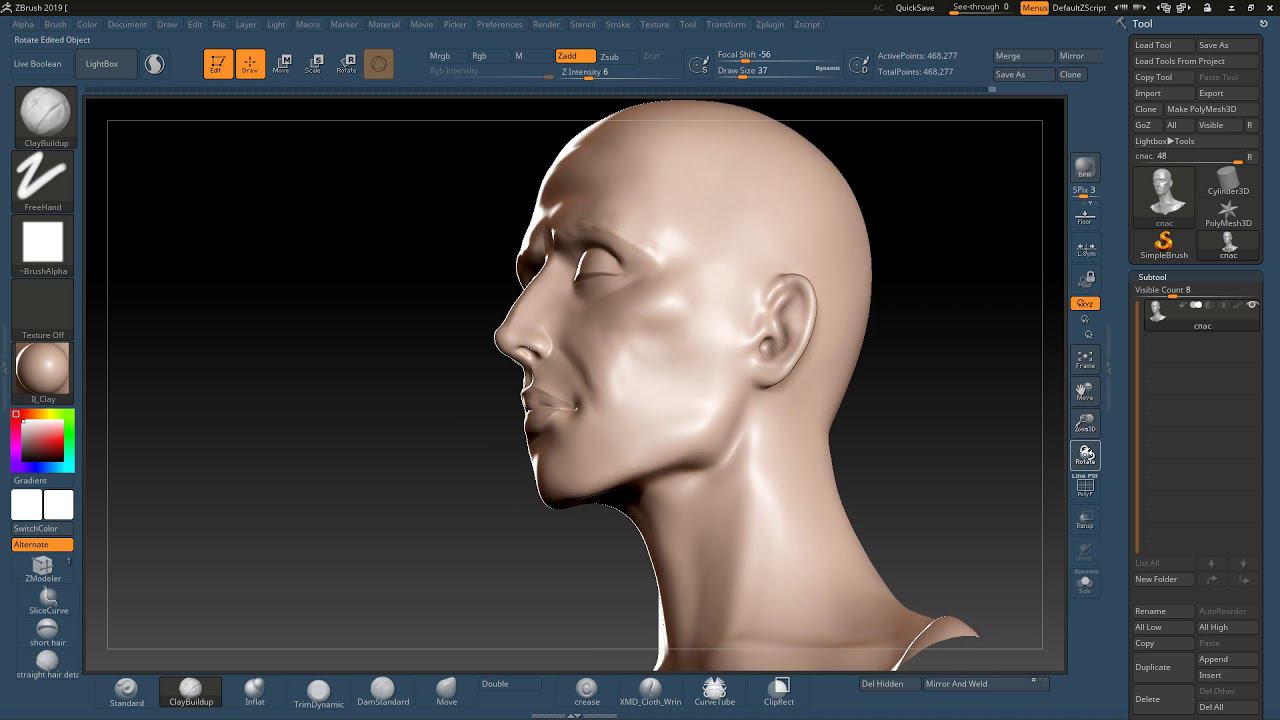Select the Zoom3D navigation icon
Screen dimensions: 1280x720
[1085, 423]
